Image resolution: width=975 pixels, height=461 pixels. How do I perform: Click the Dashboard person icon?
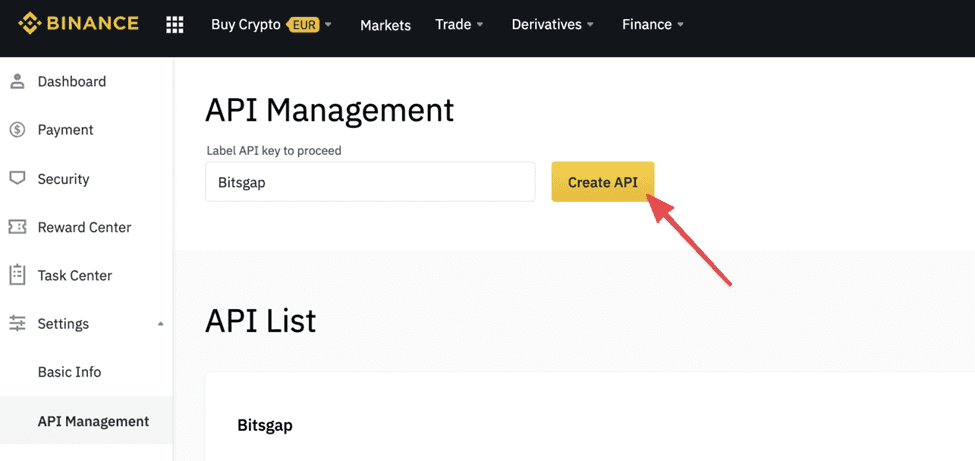17,81
